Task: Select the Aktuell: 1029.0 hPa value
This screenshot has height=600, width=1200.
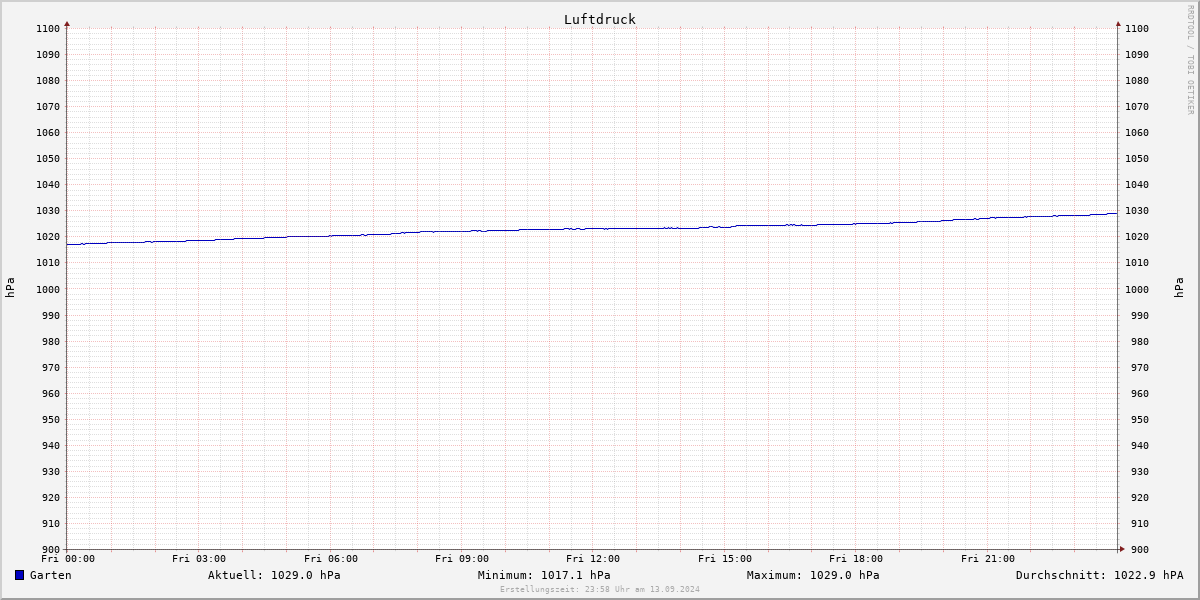Action: (x=274, y=575)
